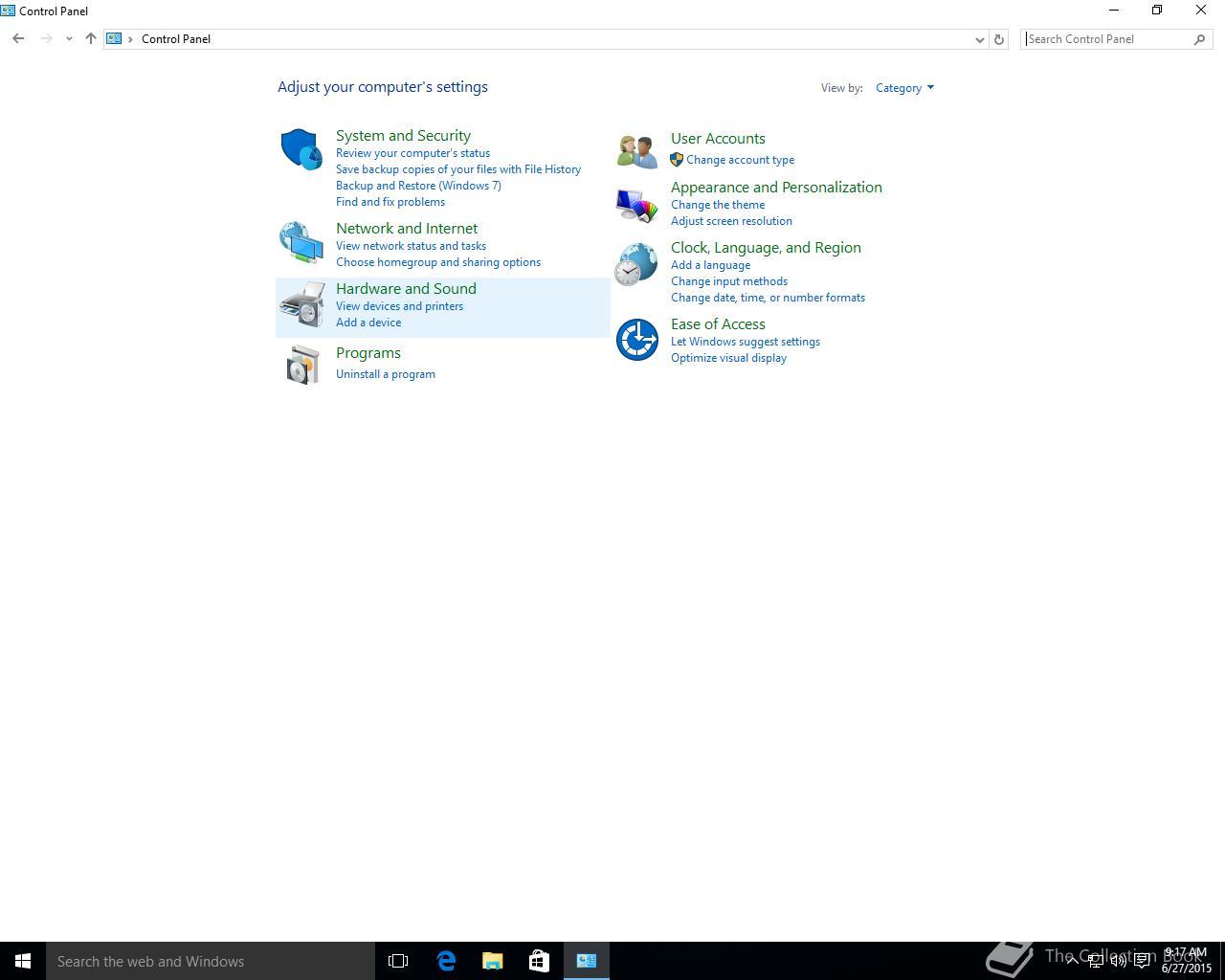
Task: Click the volume speaker tray icon
Action: pos(1119,962)
